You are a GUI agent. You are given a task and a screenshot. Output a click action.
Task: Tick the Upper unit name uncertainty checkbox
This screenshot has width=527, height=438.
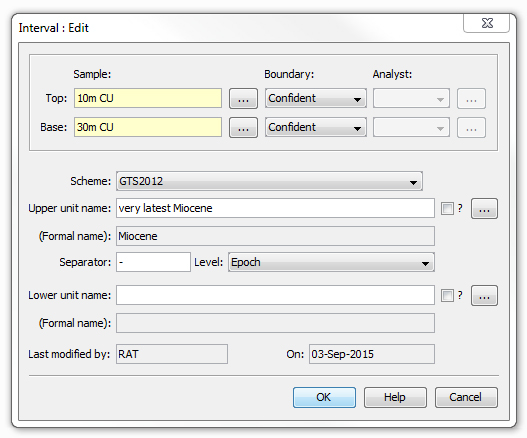[x=447, y=208]
